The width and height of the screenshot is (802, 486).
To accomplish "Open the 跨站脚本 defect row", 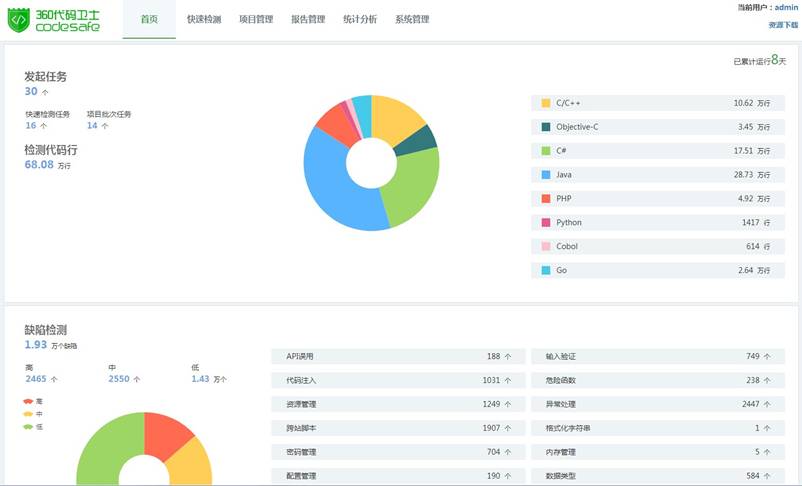I will coord(398,428).
